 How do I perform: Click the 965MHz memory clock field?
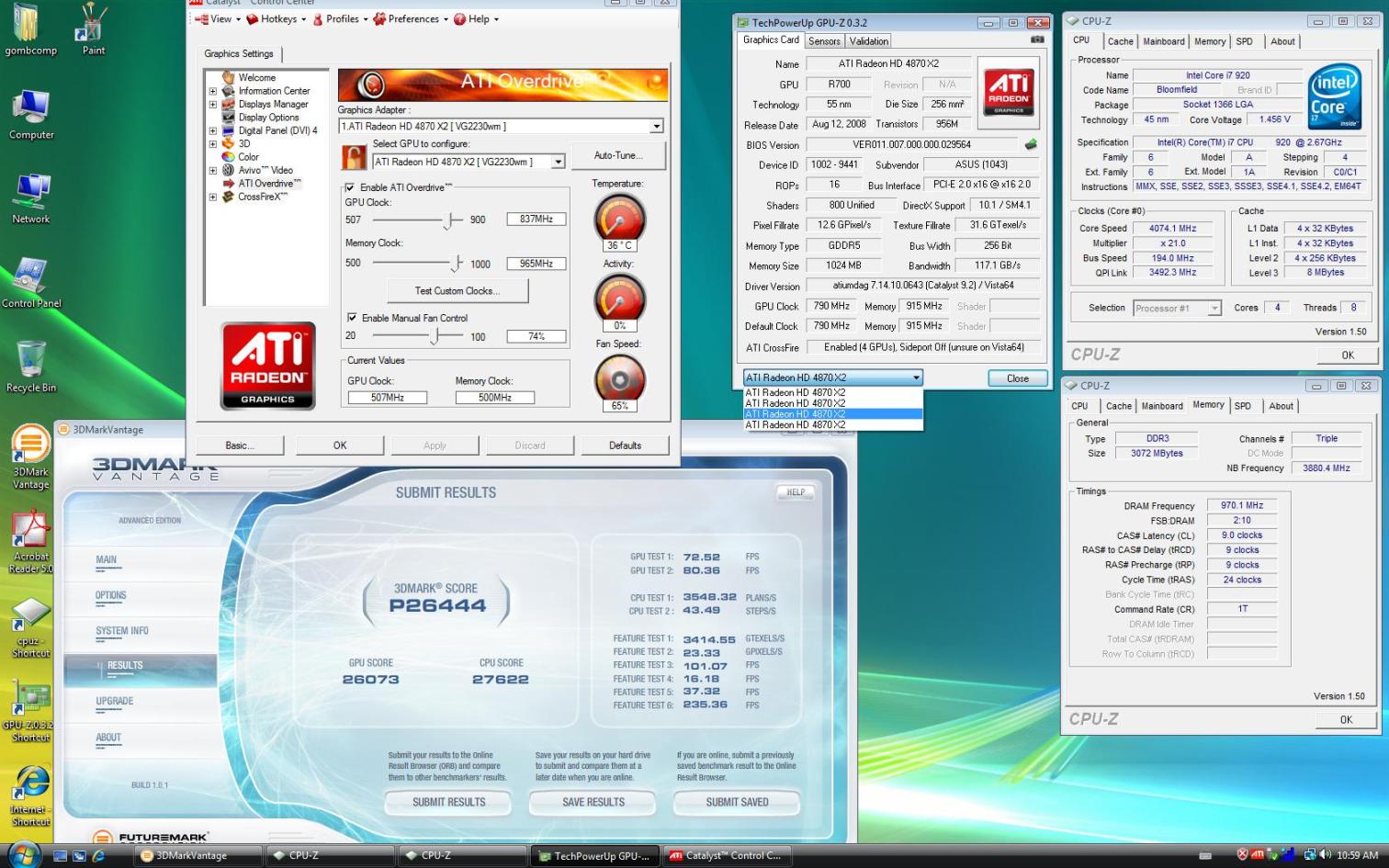pos(536,264)
